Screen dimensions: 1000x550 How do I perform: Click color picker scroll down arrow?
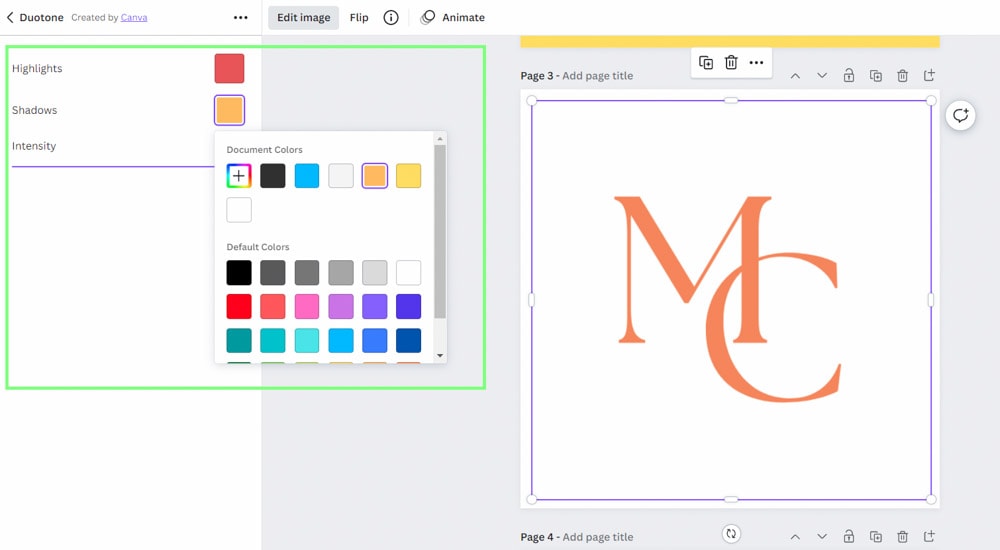(x=440, y=356)
